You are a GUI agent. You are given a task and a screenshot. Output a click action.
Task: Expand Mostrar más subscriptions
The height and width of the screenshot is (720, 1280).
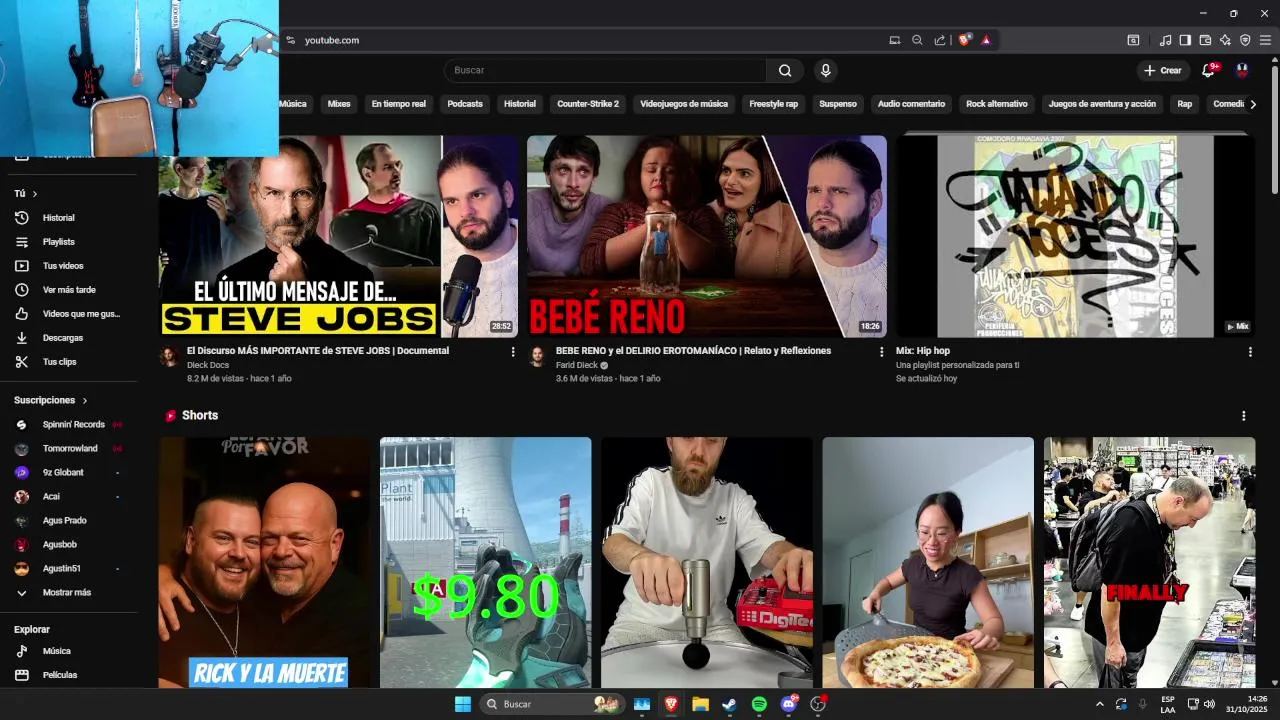68,593
